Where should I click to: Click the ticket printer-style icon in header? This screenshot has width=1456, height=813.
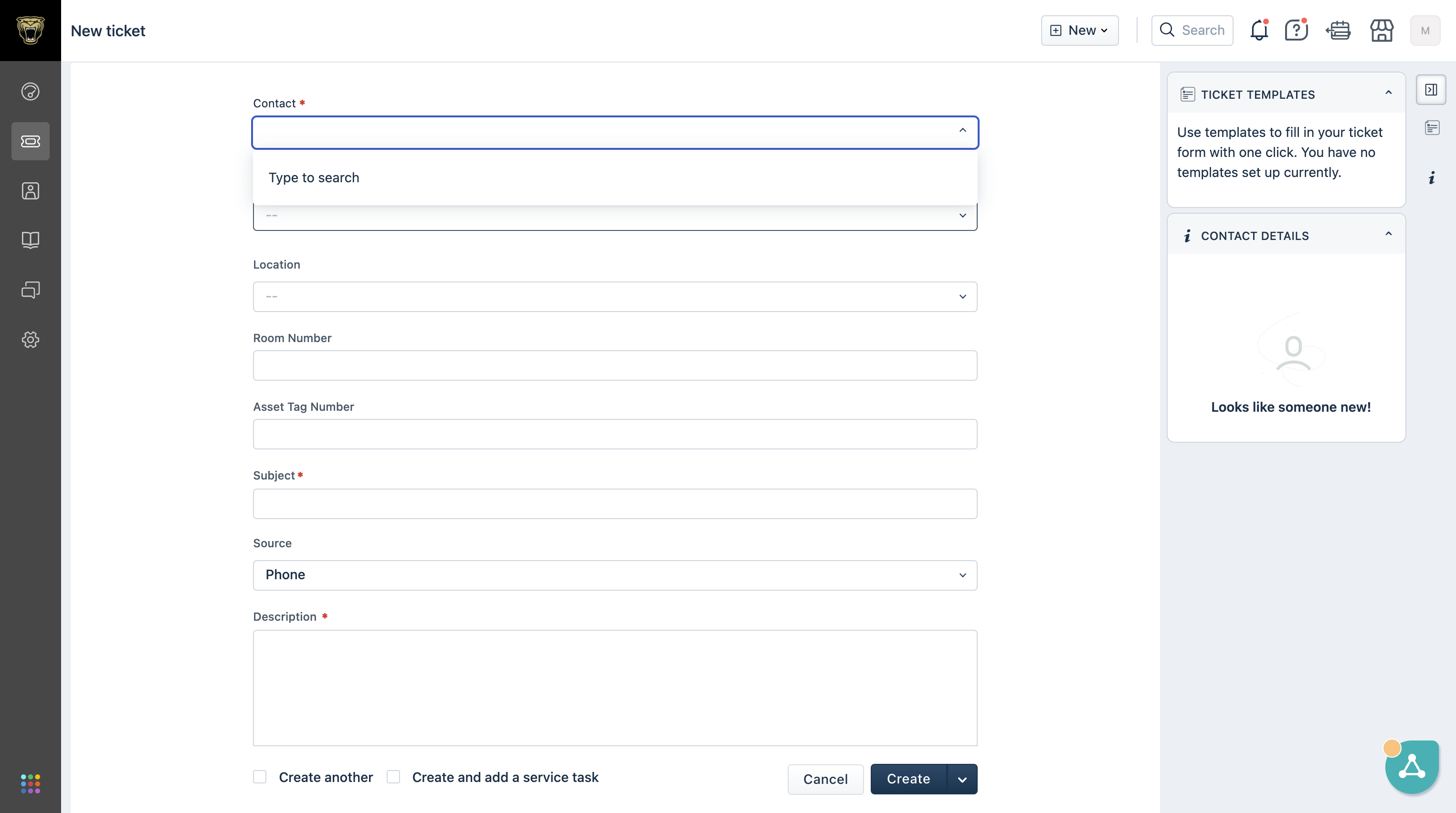pyautogui.click(x=1339, y=30)
